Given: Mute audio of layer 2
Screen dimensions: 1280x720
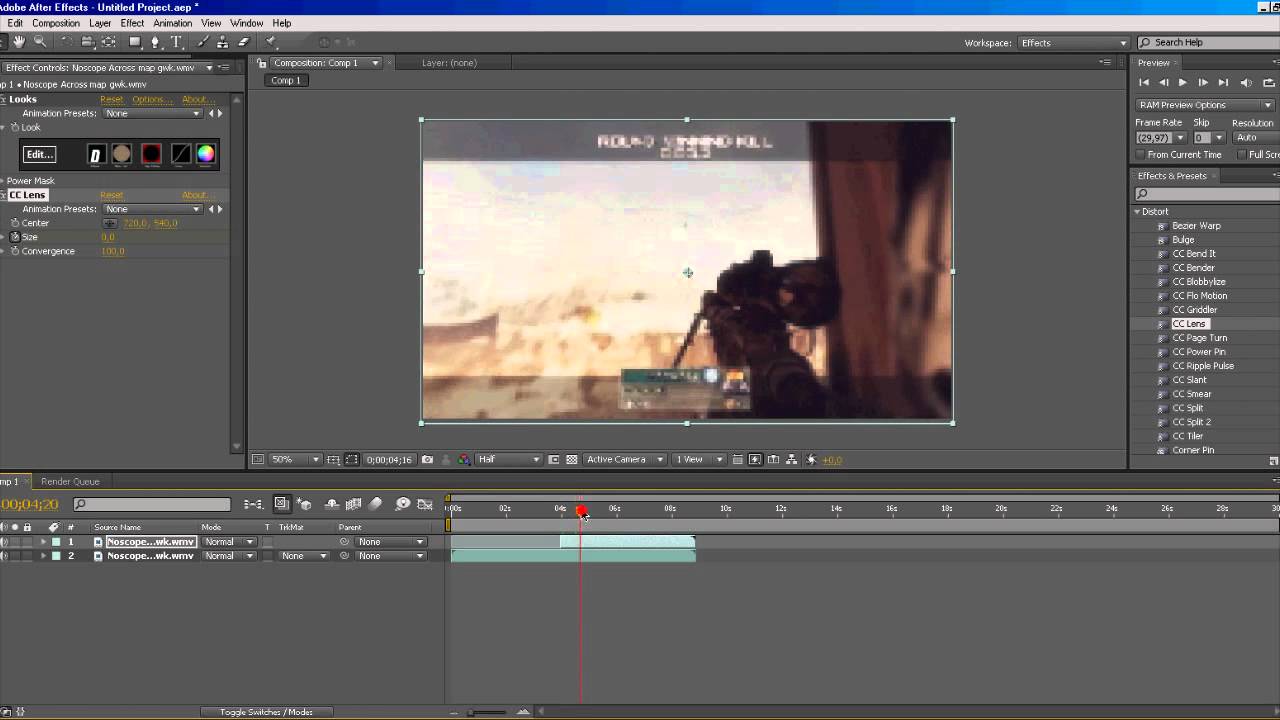Looking at the screenshot, I should (x=5, y=556).
